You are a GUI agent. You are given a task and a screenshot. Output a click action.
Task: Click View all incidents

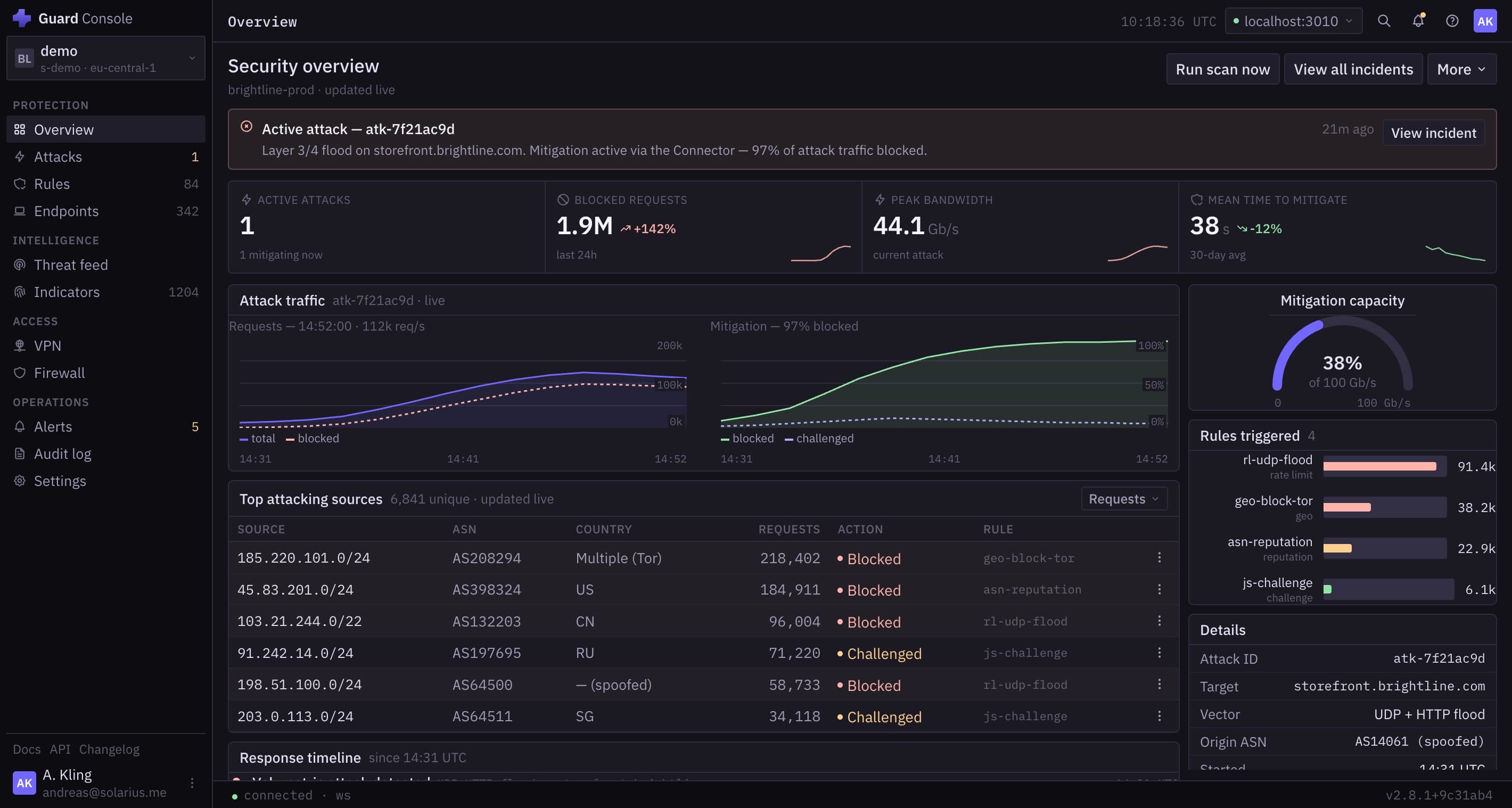click(1353, 69)
